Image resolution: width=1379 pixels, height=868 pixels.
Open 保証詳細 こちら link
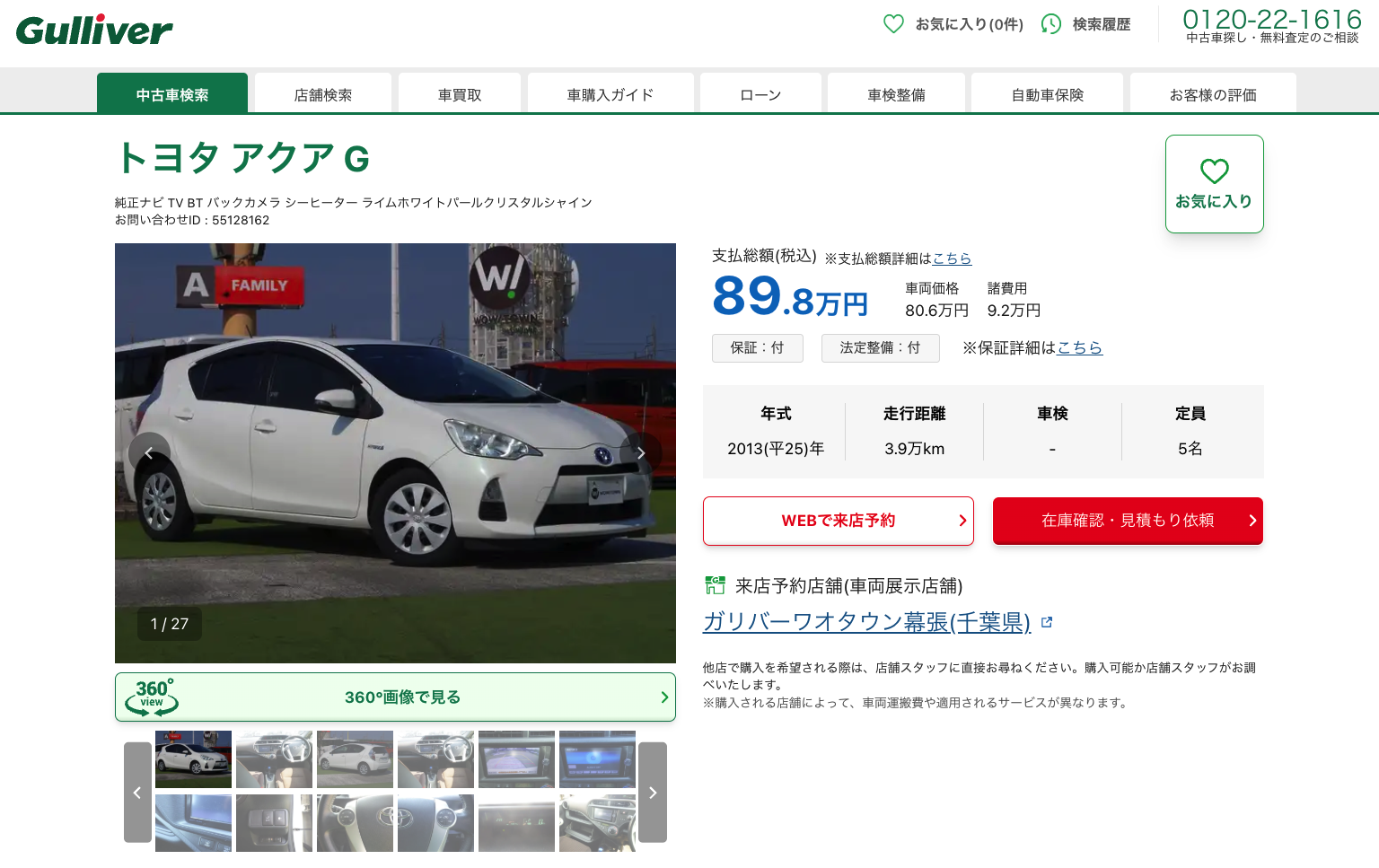(x=1079, y=347)
